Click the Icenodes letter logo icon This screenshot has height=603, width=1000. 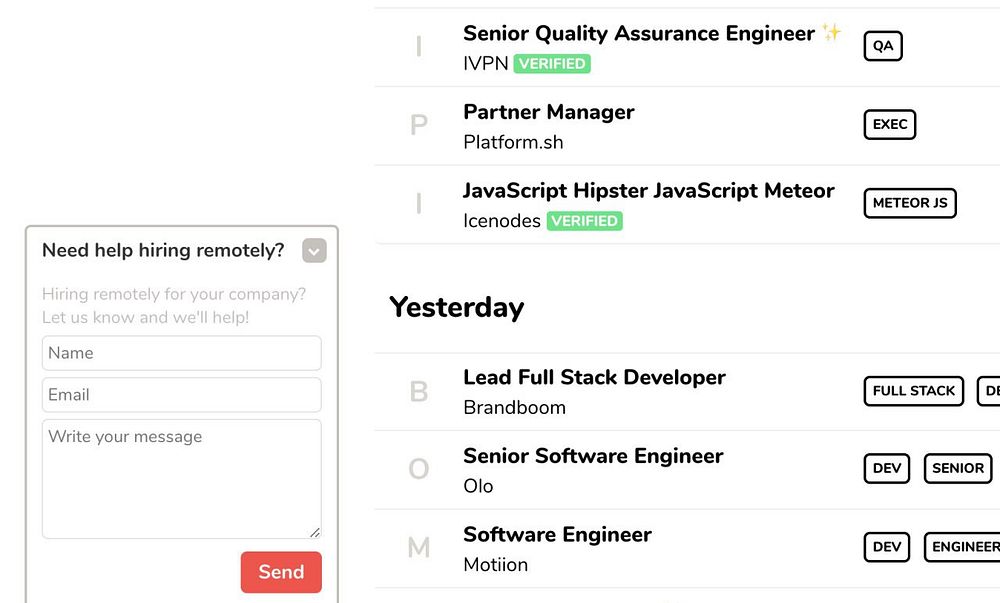pyautogui.click(x=419, y=204)
